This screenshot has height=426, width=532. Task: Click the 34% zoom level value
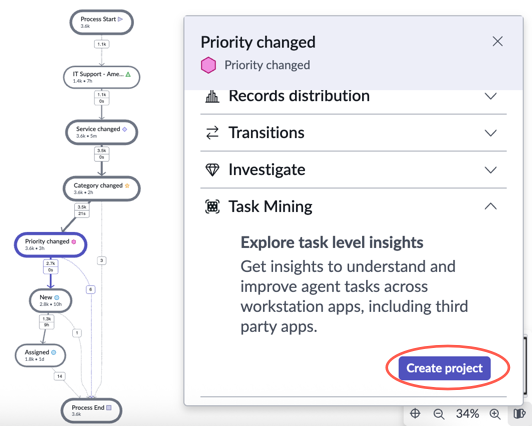pyautogui.click(x=467, y=414)
